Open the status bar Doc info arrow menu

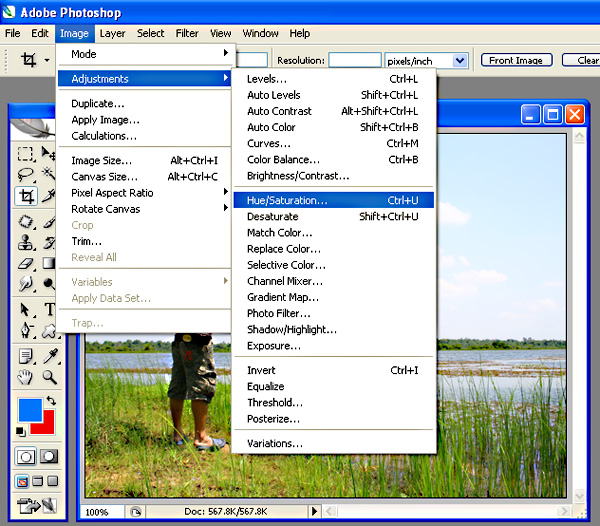pos(314,511)
